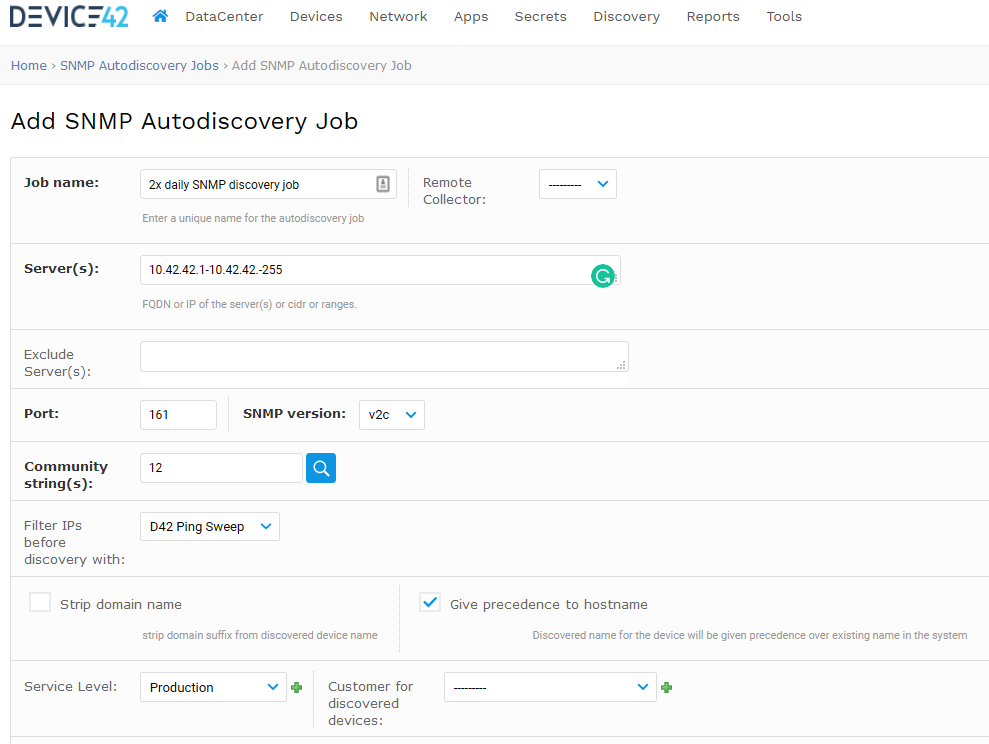The width and height of the screenshot is (989, 744).
Task: Click the Strip domain name label
Action: coord(120,604)
